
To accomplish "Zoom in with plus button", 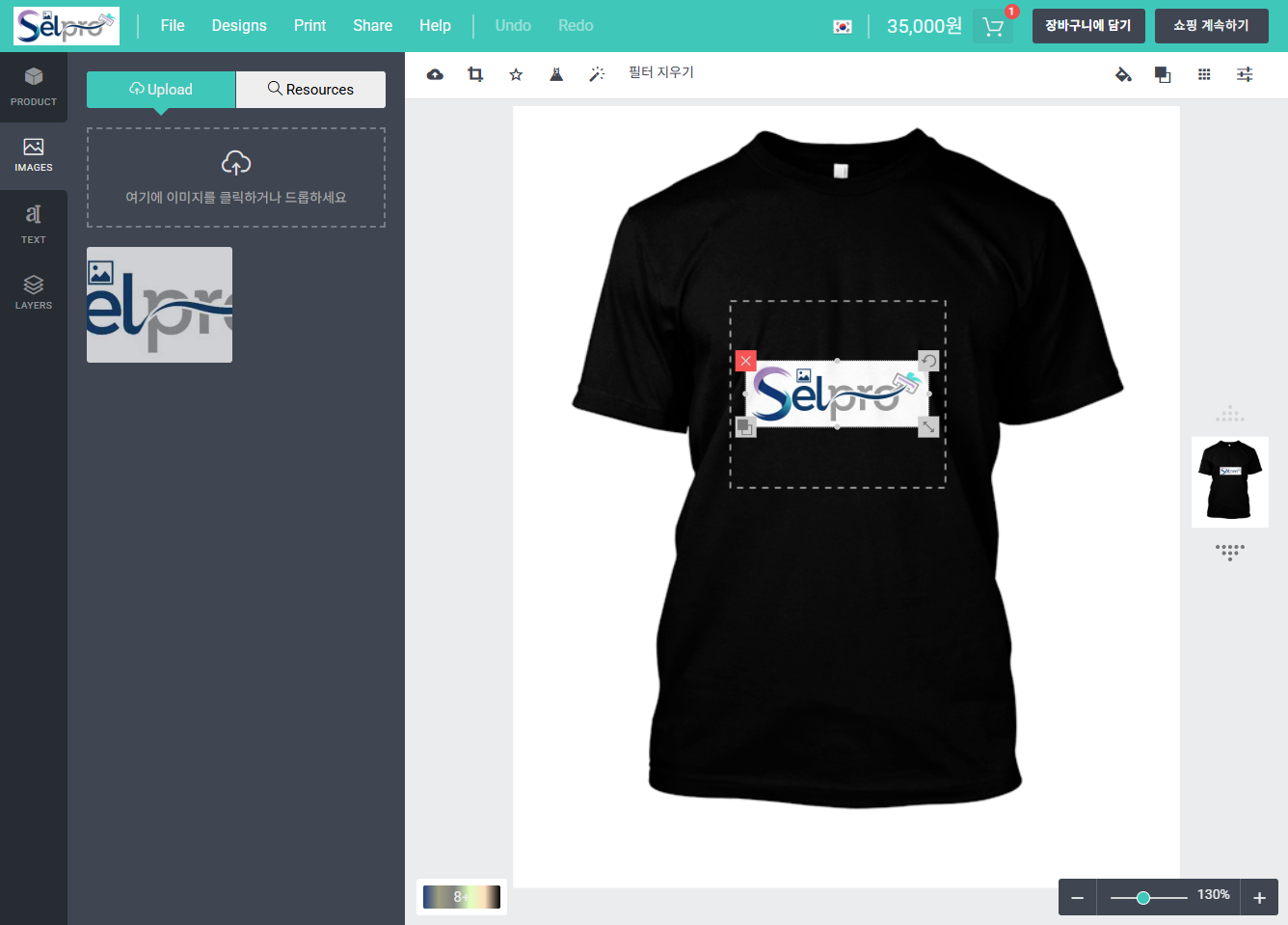I will click(1259, 898).
